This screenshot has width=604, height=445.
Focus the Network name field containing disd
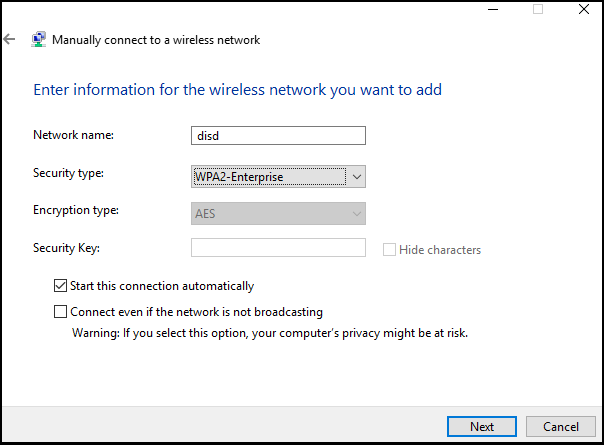click(278, 136)
